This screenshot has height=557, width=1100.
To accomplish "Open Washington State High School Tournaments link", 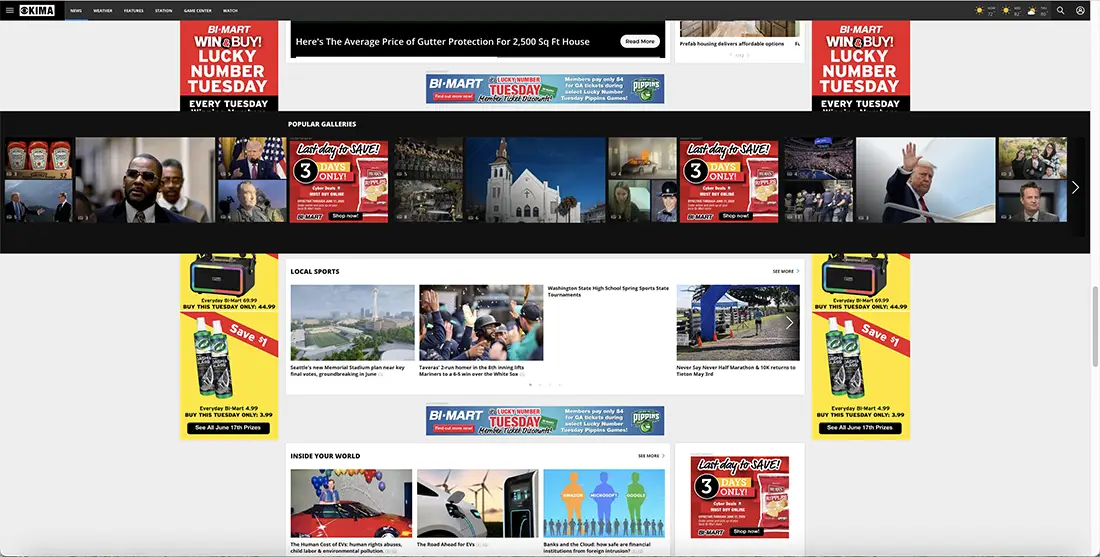I will (x=608, y=291).
